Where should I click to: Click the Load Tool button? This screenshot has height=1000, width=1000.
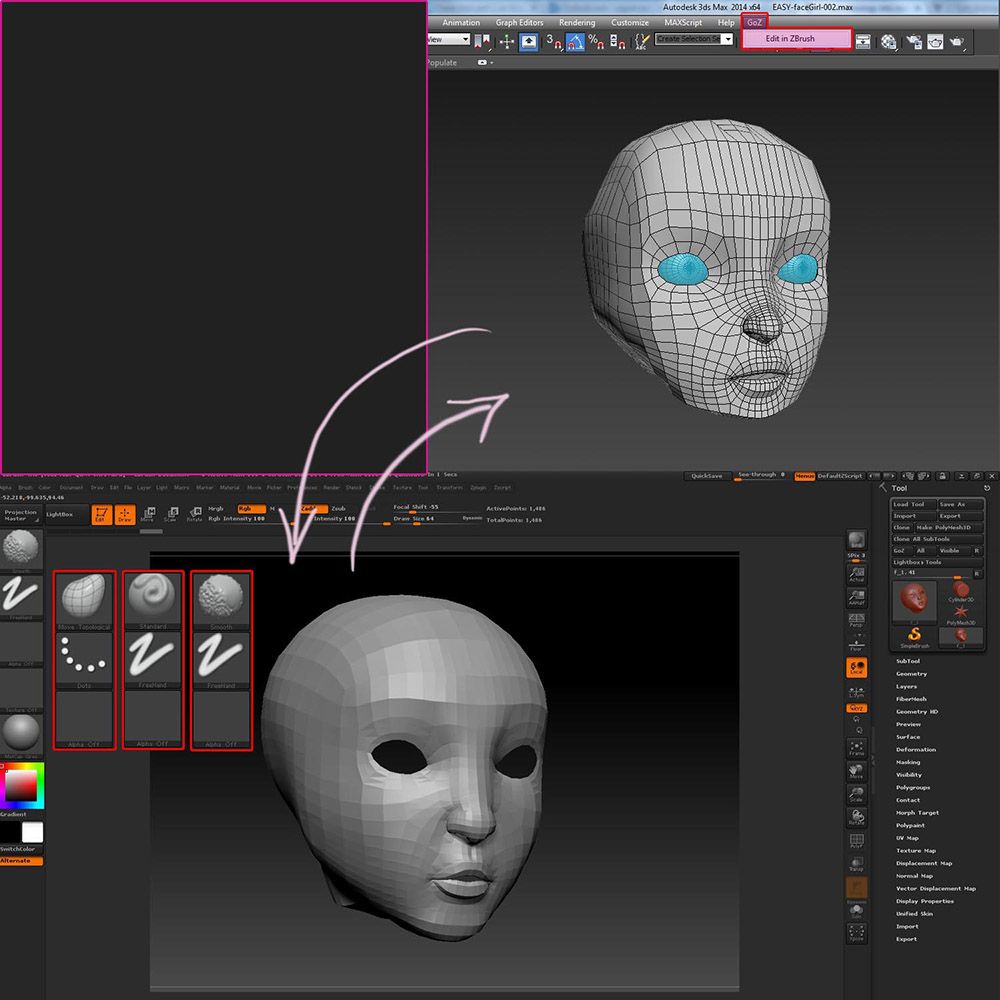[x=911, y=504]
